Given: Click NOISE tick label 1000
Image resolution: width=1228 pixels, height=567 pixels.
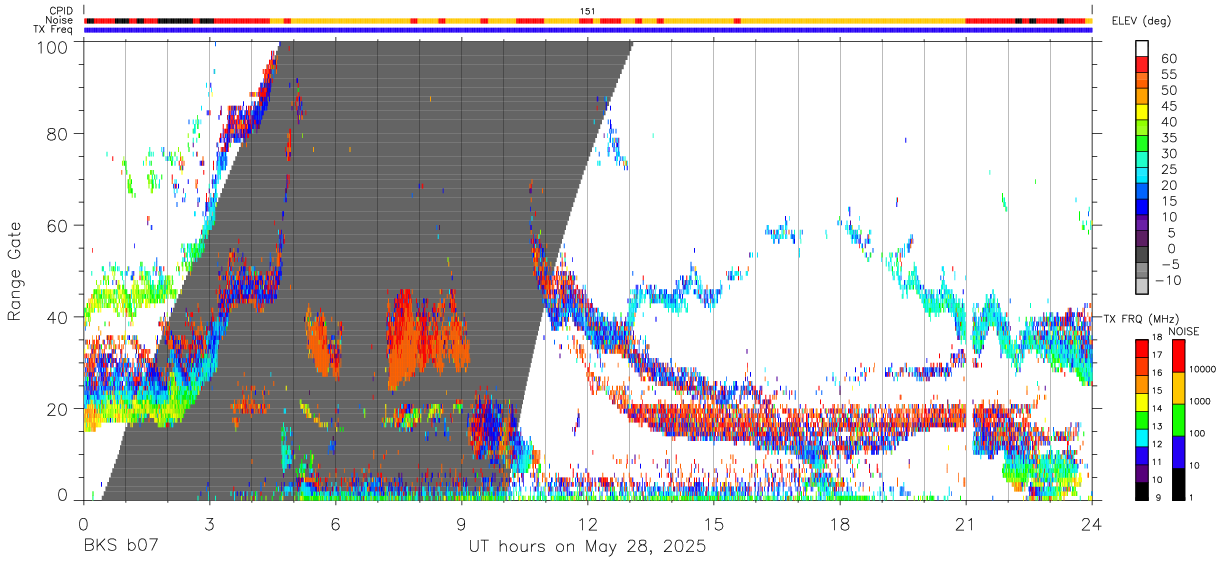Looking at the screenshot, I should [1199, 401].
